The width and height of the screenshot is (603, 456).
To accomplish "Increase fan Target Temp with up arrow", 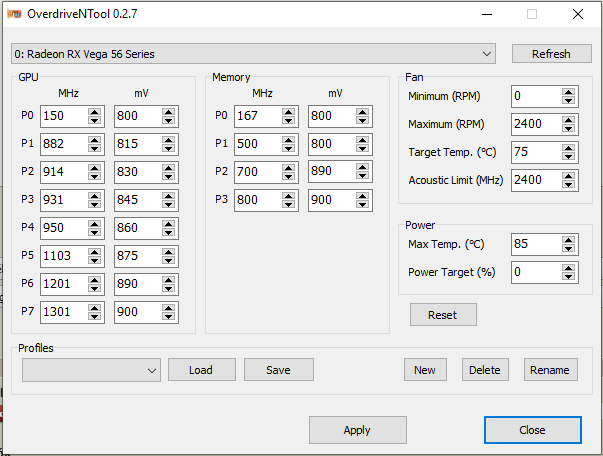I will (568, 148).
